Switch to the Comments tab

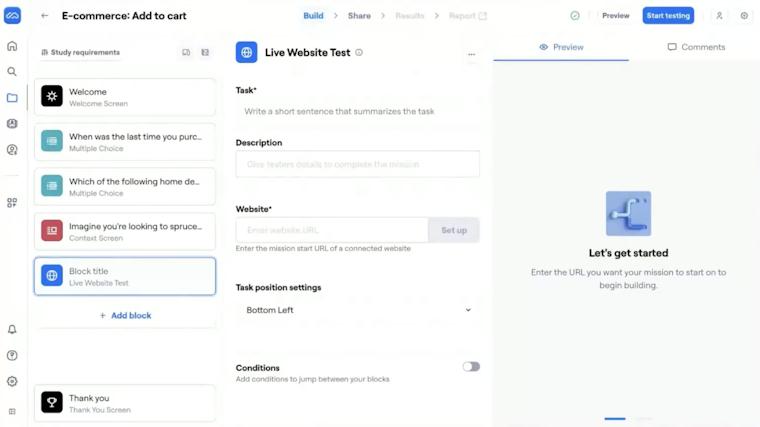pyautogui.click(x=696, y=47)
